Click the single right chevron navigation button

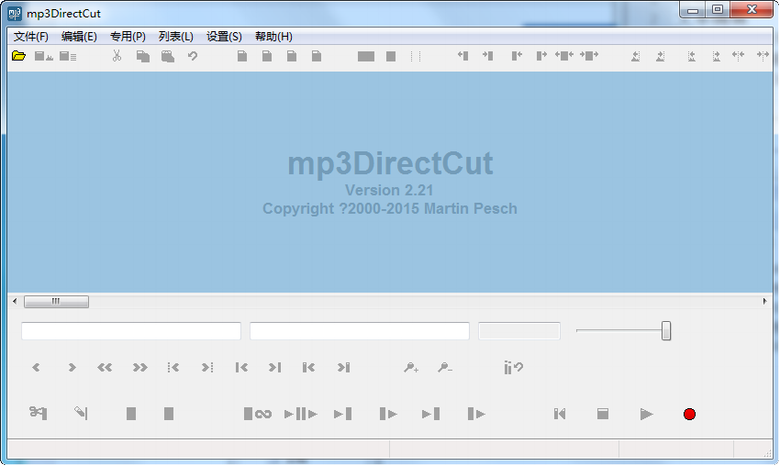tap(72, 368)
